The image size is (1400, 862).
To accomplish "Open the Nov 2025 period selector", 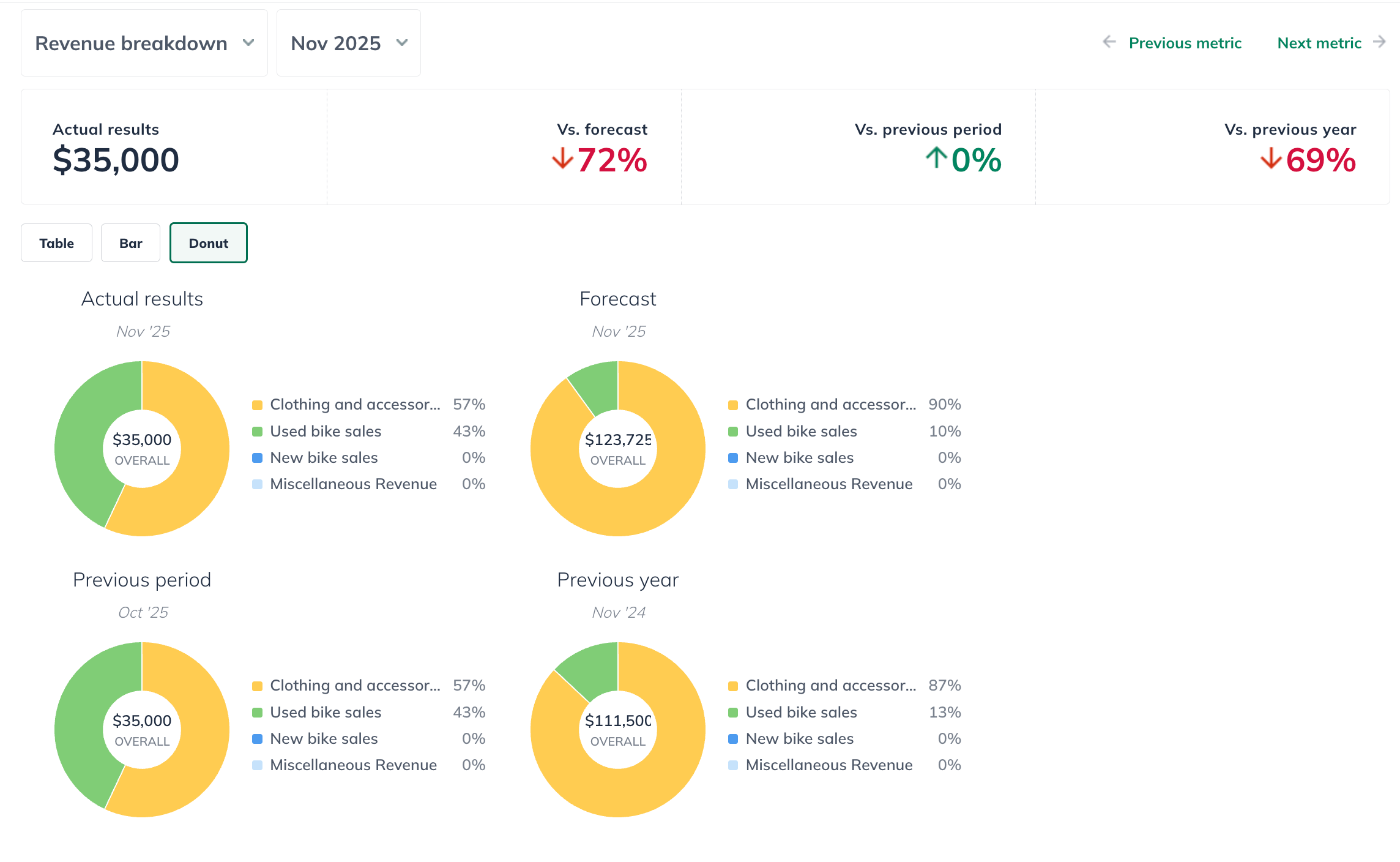I will pos(348,43).
